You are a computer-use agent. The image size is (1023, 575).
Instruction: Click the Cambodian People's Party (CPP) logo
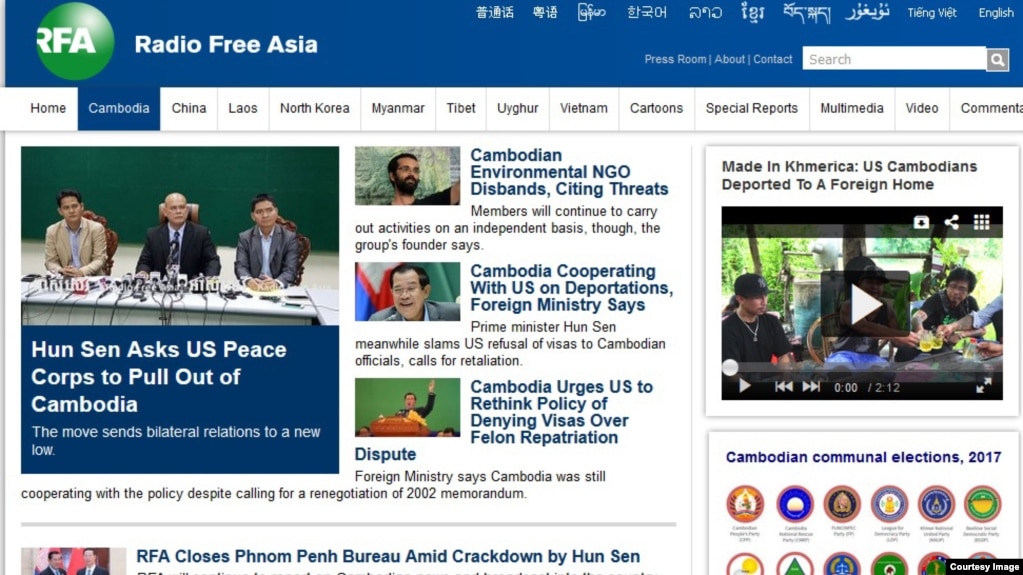(744, 504)
